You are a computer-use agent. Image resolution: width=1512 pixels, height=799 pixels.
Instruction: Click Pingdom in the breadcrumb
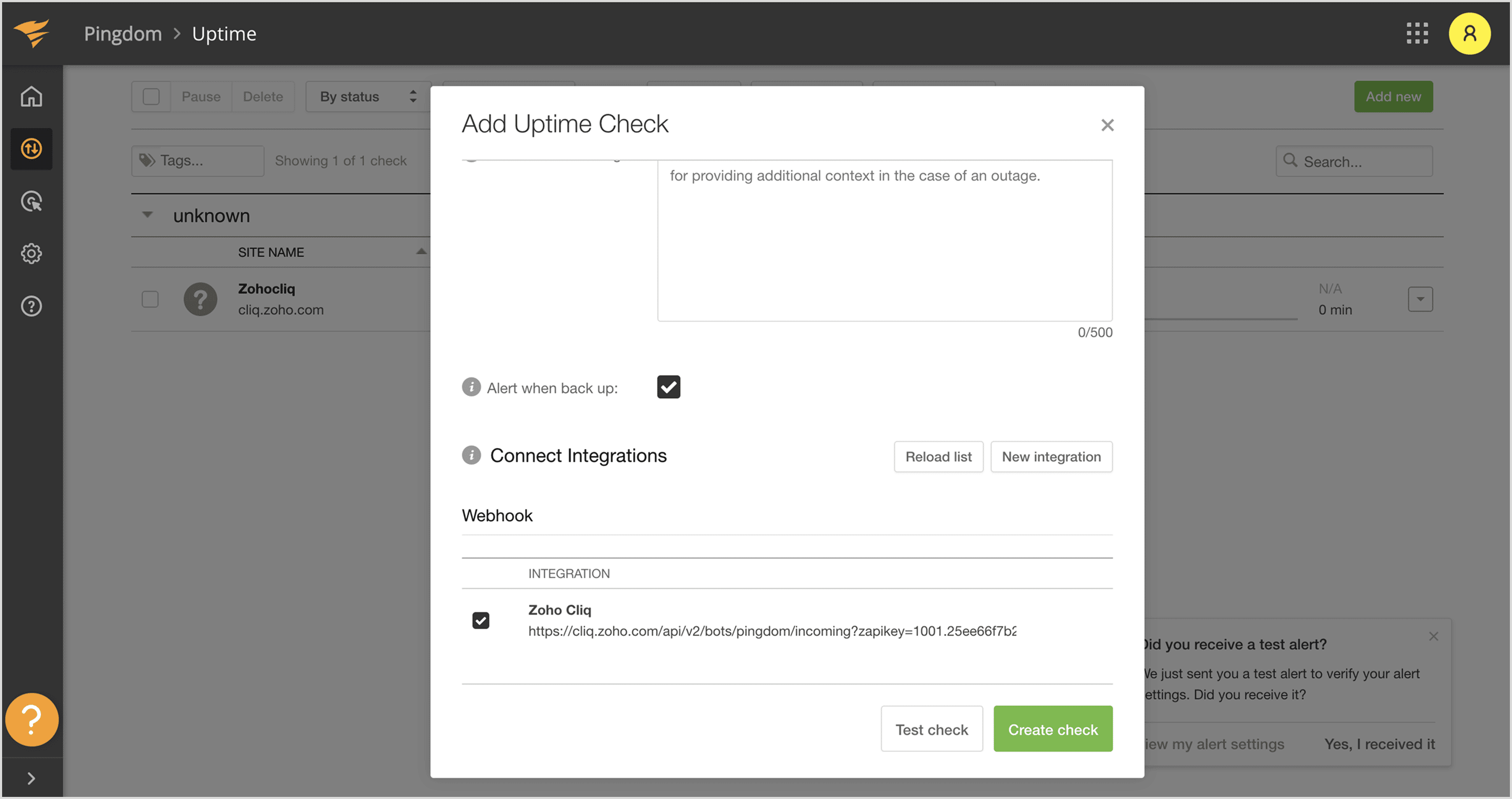tap(123, 34)
